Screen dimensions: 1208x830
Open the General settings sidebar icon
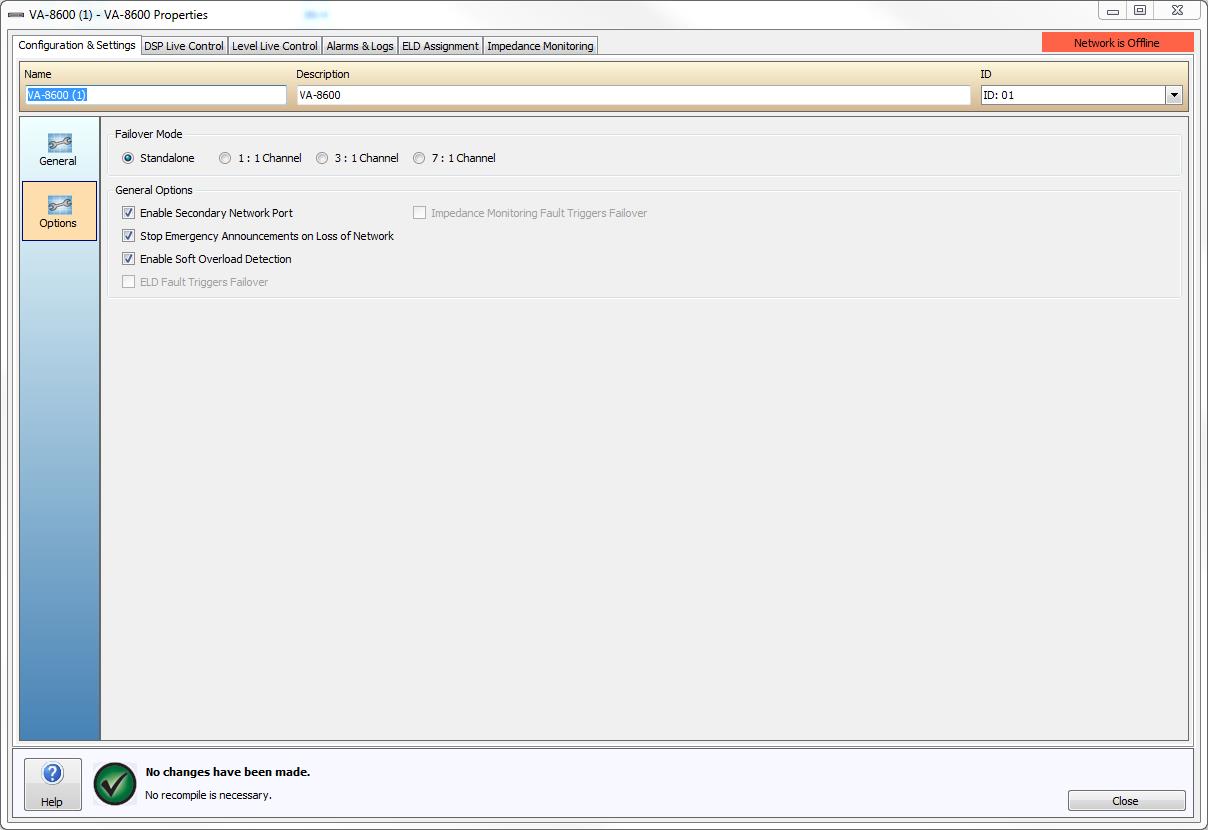coord(58,150)
